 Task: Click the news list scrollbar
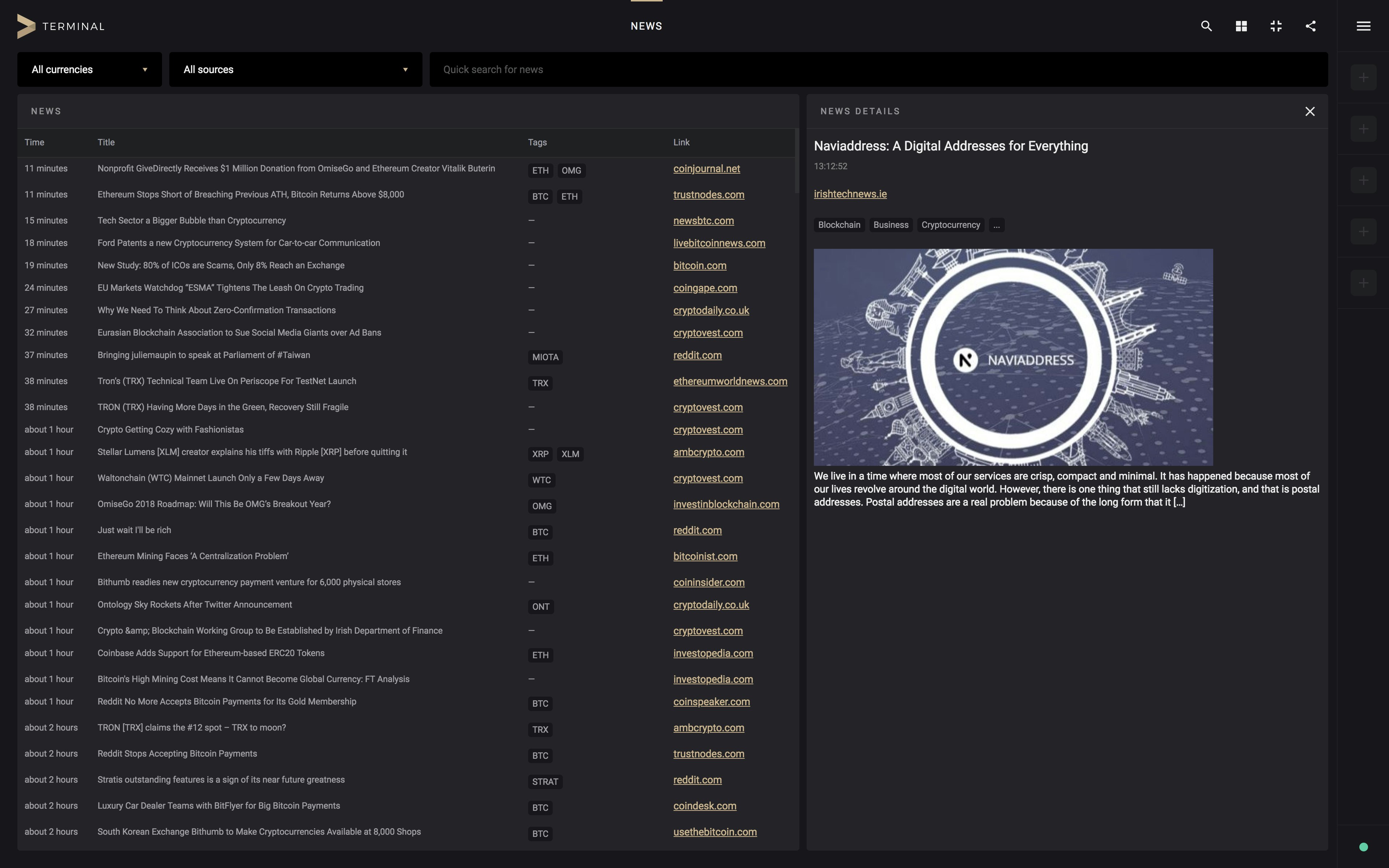tap(797, 161)
